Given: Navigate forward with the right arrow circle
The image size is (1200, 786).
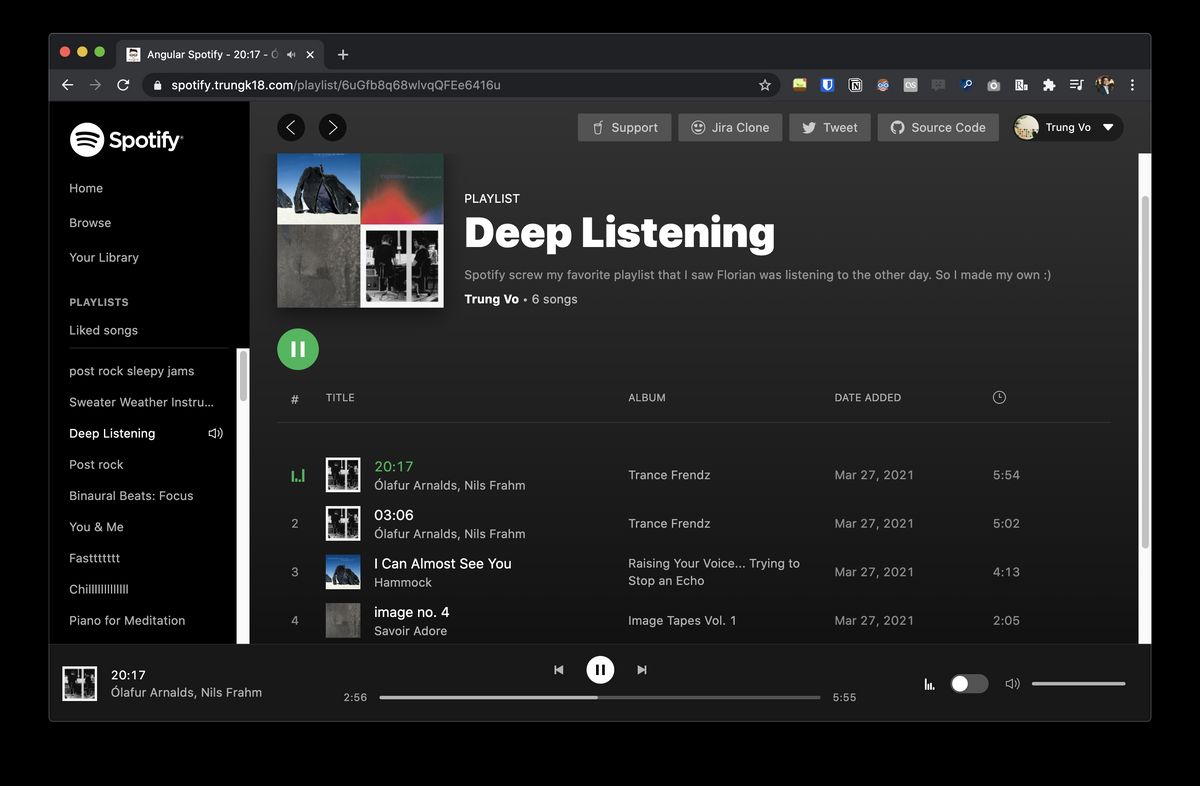Looking at the screenshot, I should tap(332, 127).
